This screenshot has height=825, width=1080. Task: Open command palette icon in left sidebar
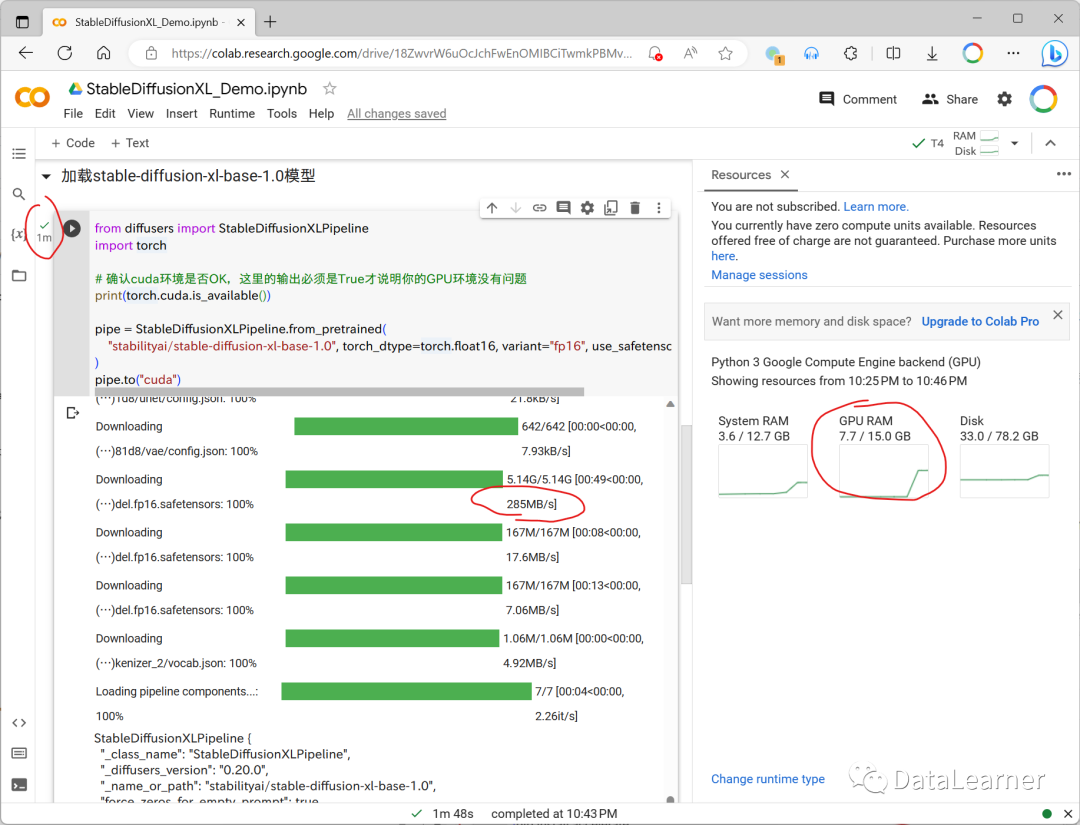(x=19, y=753)
